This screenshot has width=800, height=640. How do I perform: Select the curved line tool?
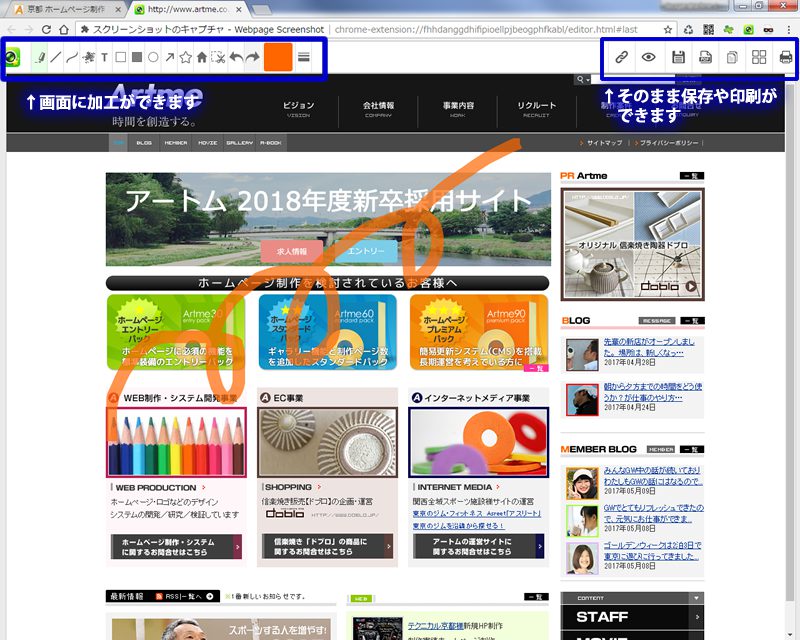[72, 57]
